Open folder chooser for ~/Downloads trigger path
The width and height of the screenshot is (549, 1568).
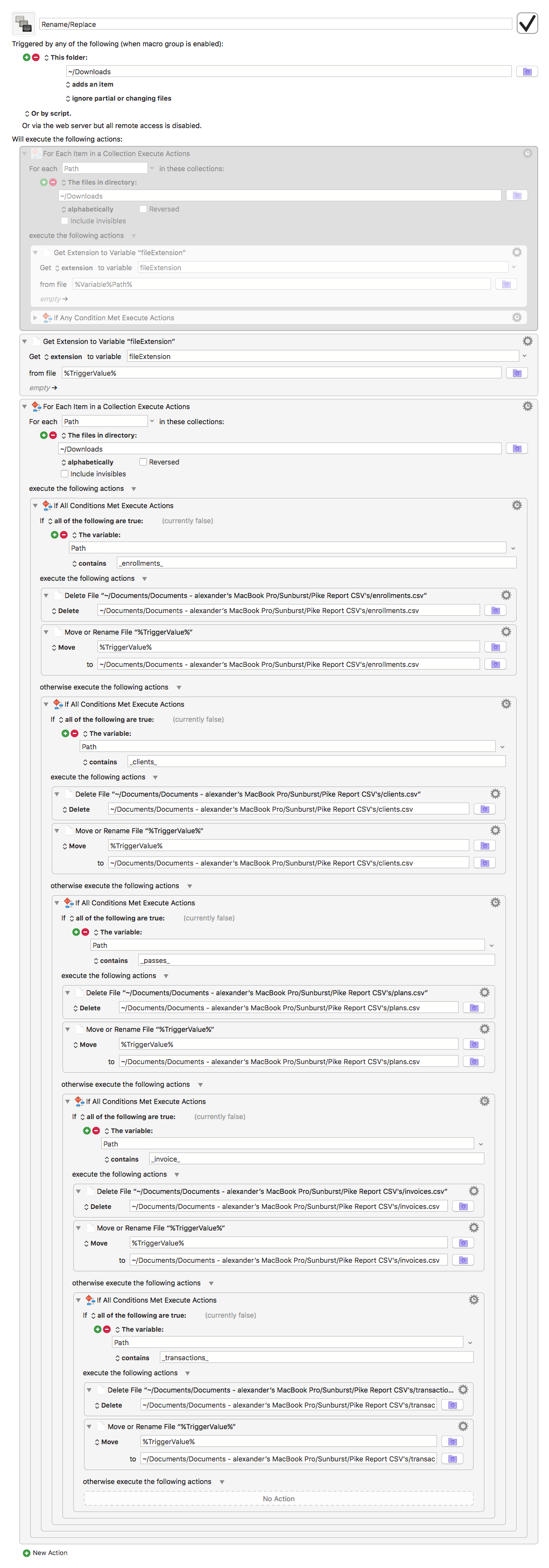coord(527,71)
